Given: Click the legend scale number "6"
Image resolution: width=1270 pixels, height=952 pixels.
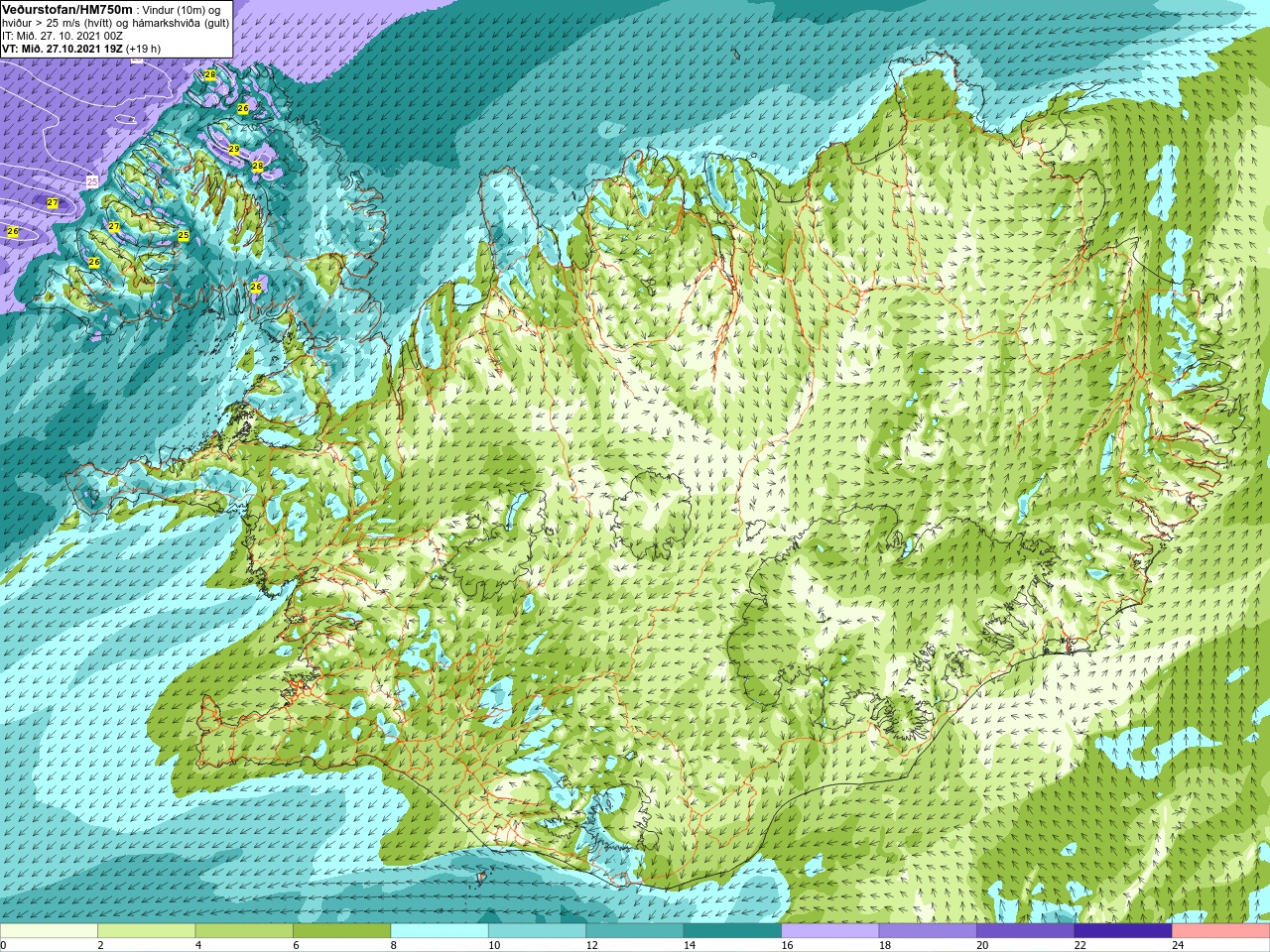Looking at the screenshot, I should click(296, 945).
